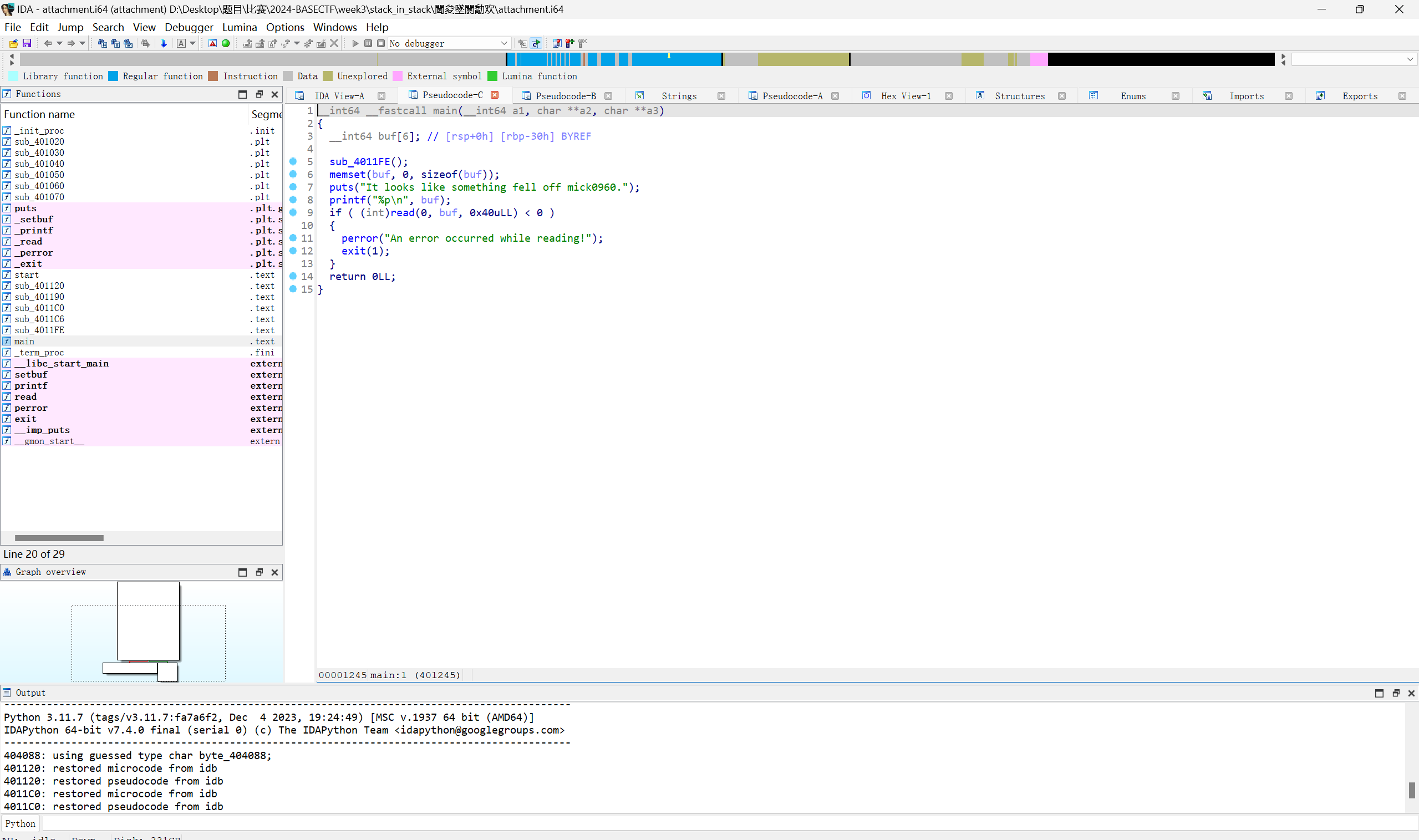
Task: Switch to the IDA View-A tab
Action: [339, 96]
